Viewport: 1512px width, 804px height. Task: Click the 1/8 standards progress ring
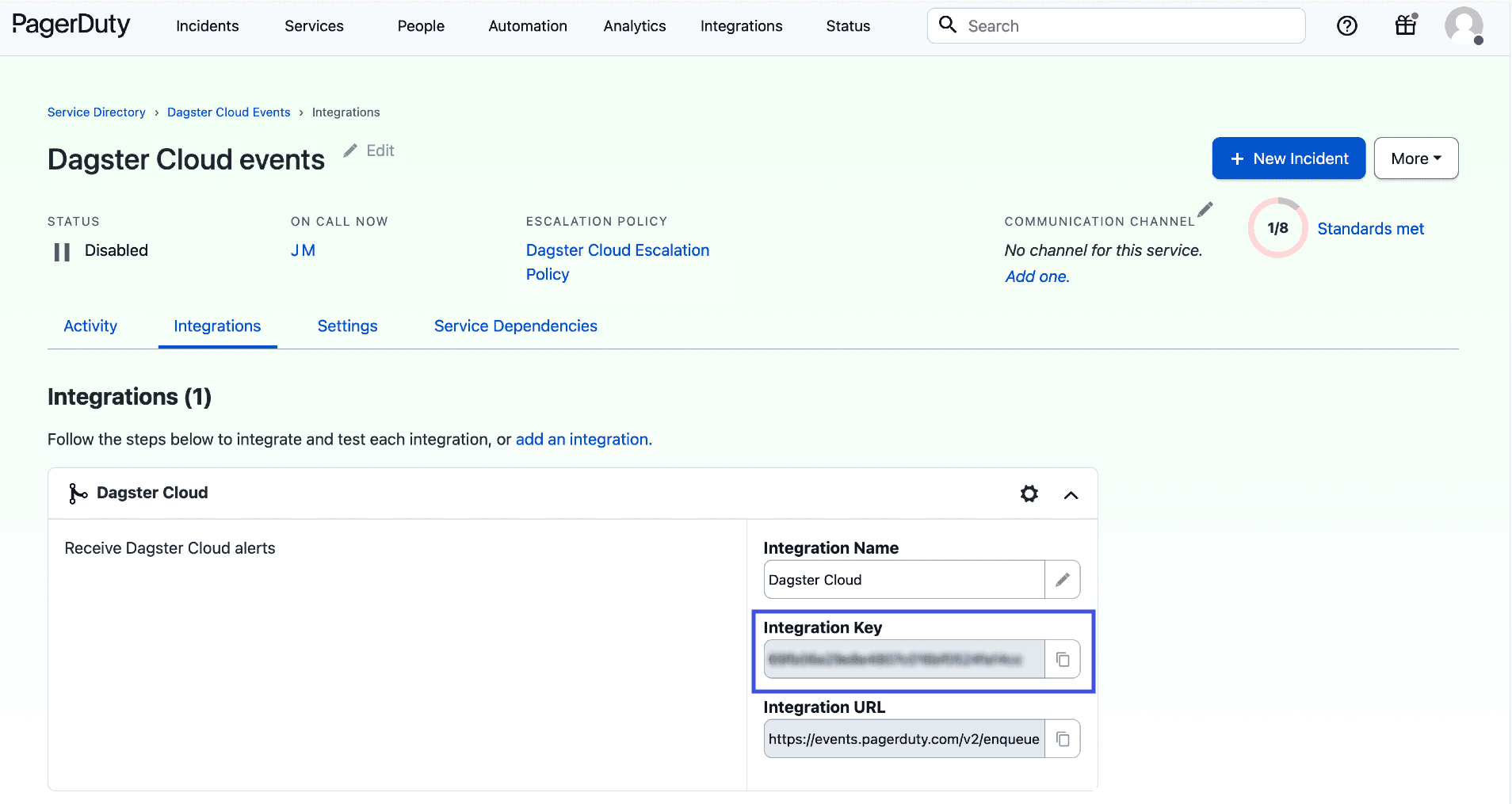click(x=1277, y=227)
